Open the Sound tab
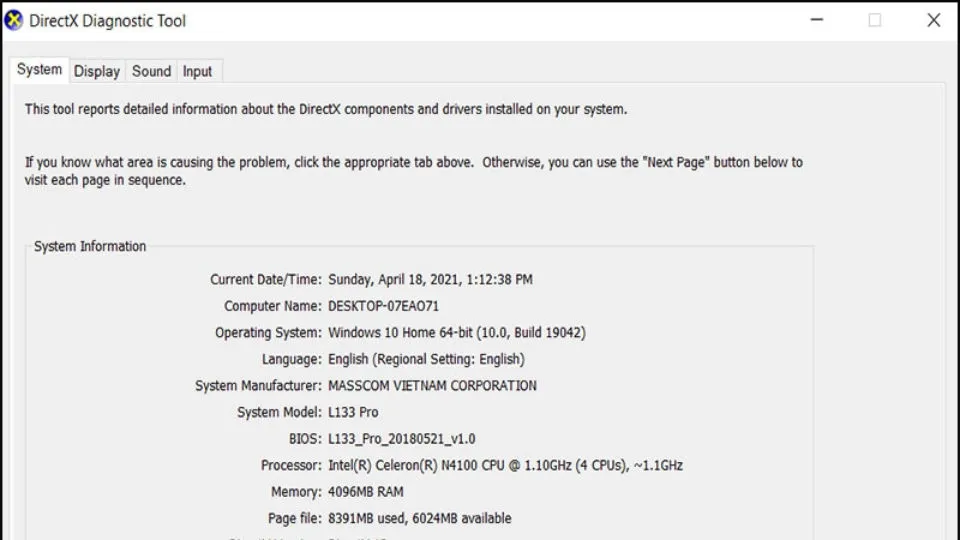This screenshot has width=960, height=540. pyautogui.click(x=151, y=71)
